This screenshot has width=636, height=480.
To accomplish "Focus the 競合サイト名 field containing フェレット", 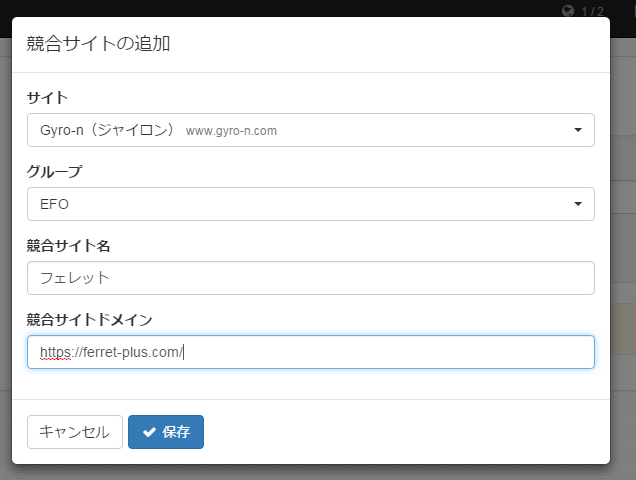I will tap(311, 278).
